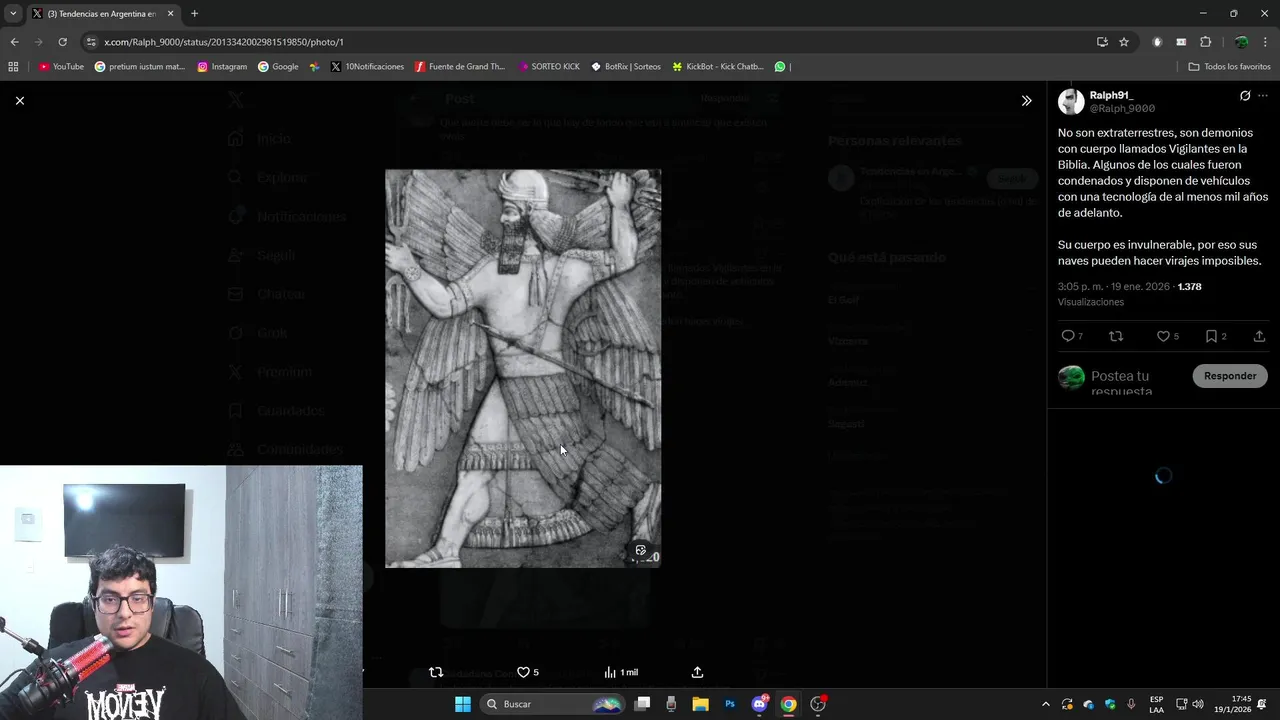
Task: Click the image edit icon on photo corner
Action: click(641, 550)
